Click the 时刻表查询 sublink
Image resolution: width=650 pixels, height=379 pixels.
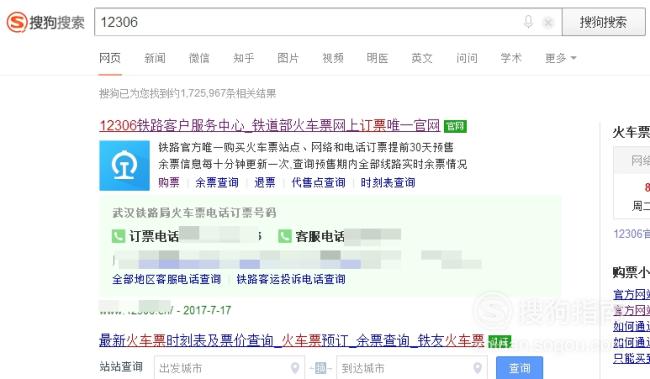point(388,182)
